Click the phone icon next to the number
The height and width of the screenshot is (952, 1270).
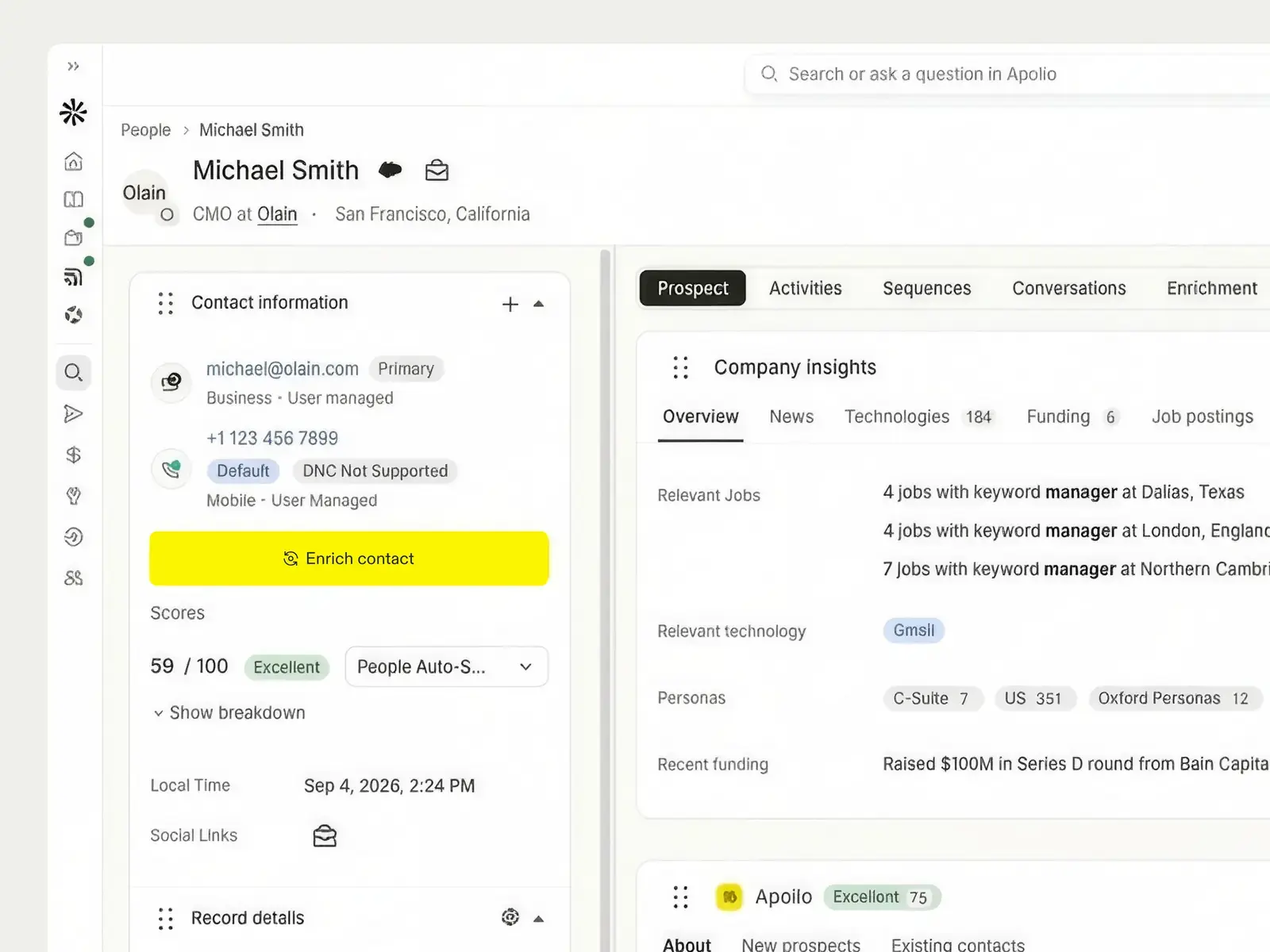[171, 469]
